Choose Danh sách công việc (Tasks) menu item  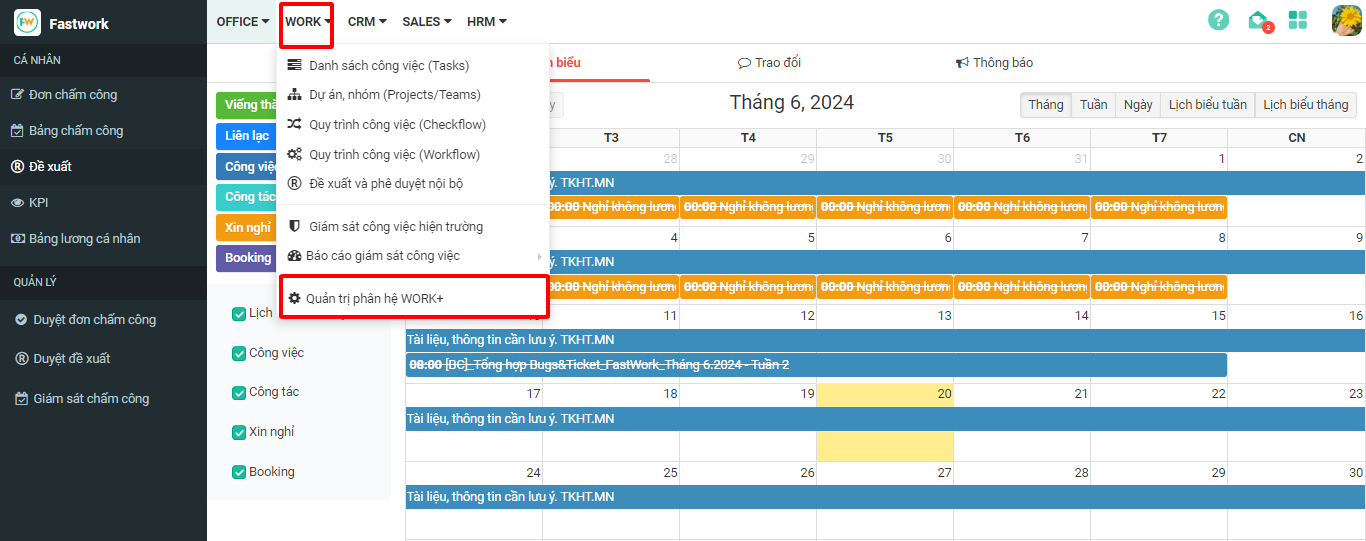(x=388, y=66)
